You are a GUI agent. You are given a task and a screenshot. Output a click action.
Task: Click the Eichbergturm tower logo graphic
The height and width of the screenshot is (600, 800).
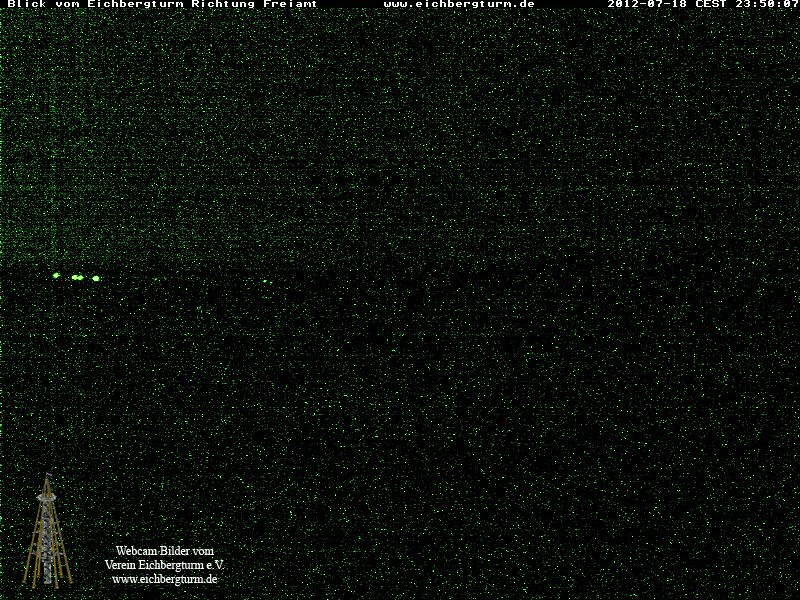tap(47, 531)
